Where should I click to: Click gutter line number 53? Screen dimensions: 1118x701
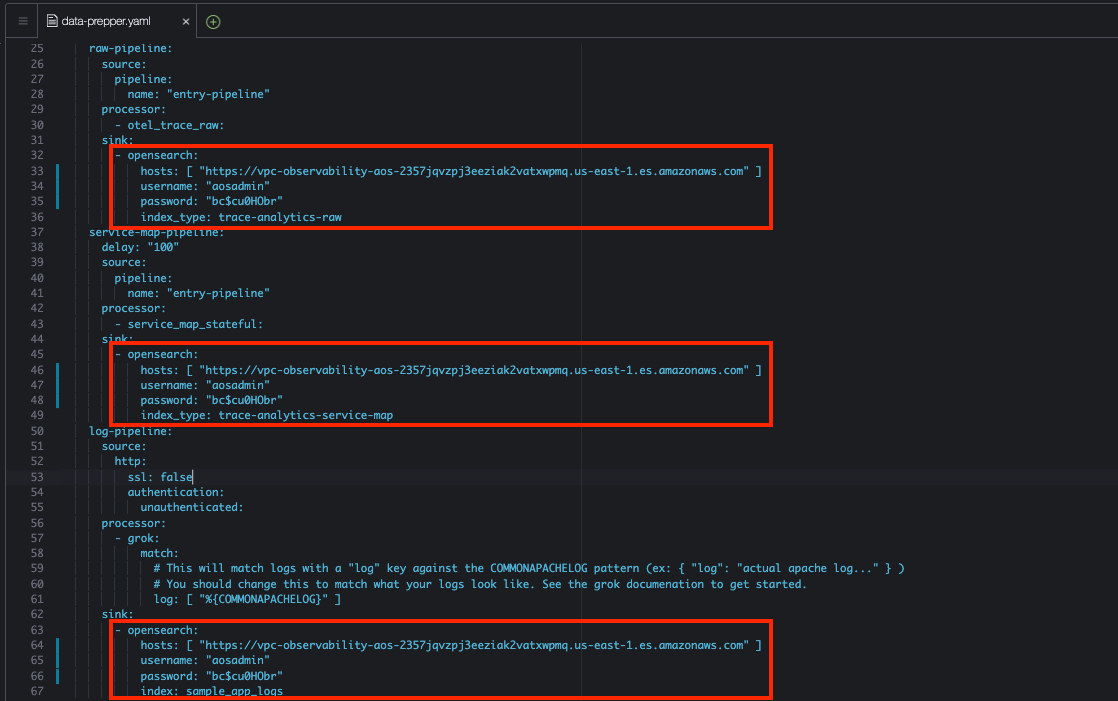37,477
